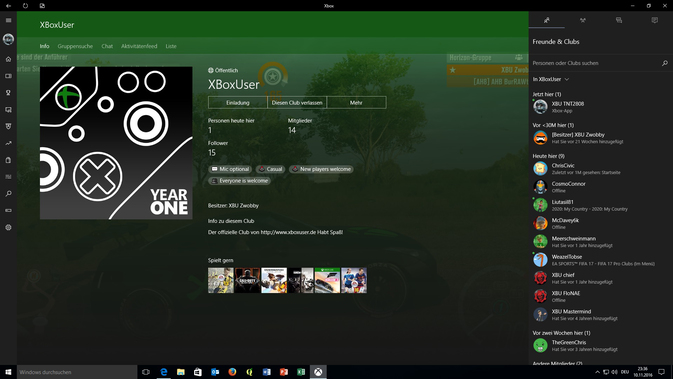Open Firefox in the taskbar
The image size is (673, 379).
(232, 372)
